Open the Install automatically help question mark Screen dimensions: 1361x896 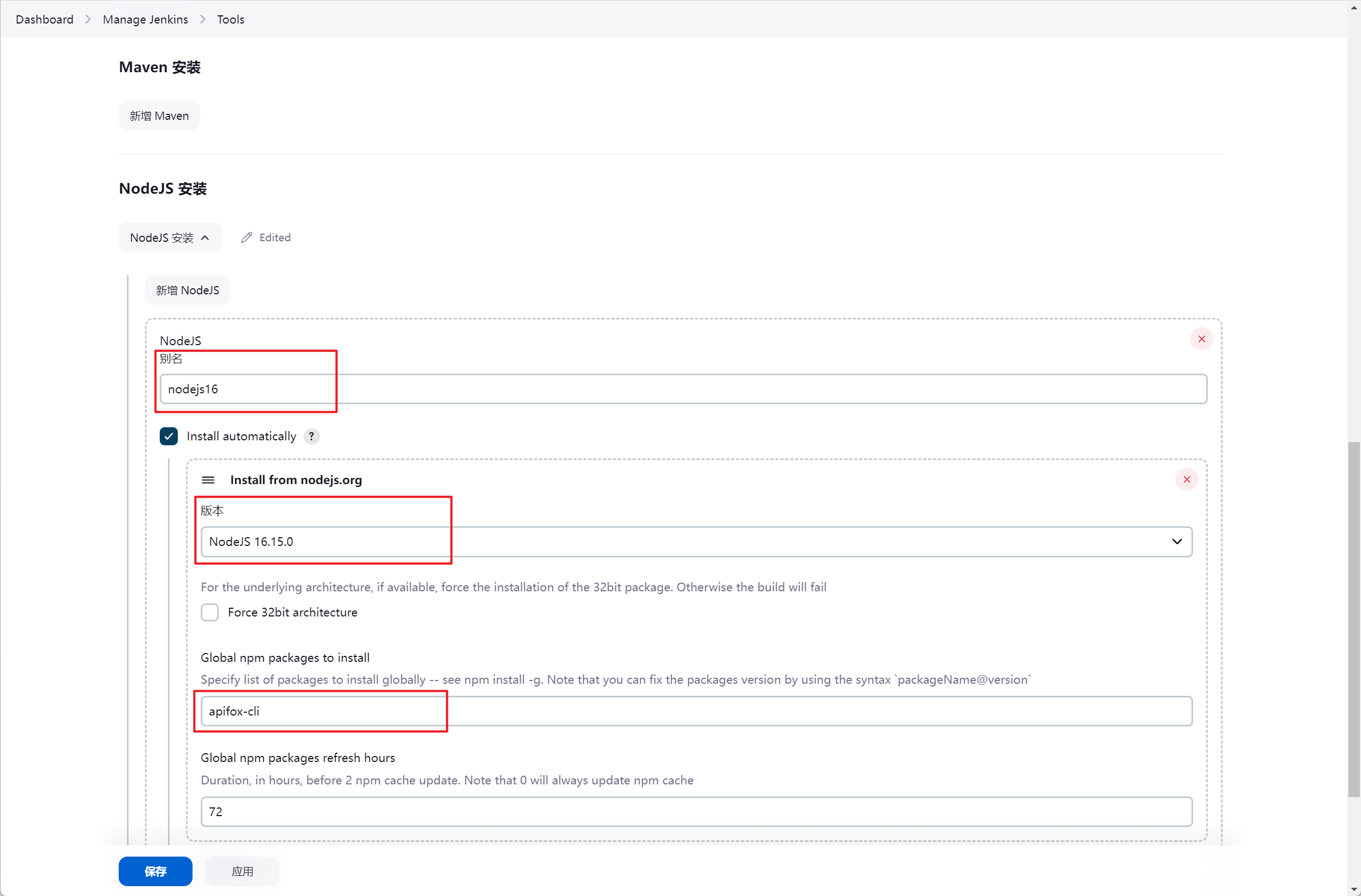[x=311, y=437]
